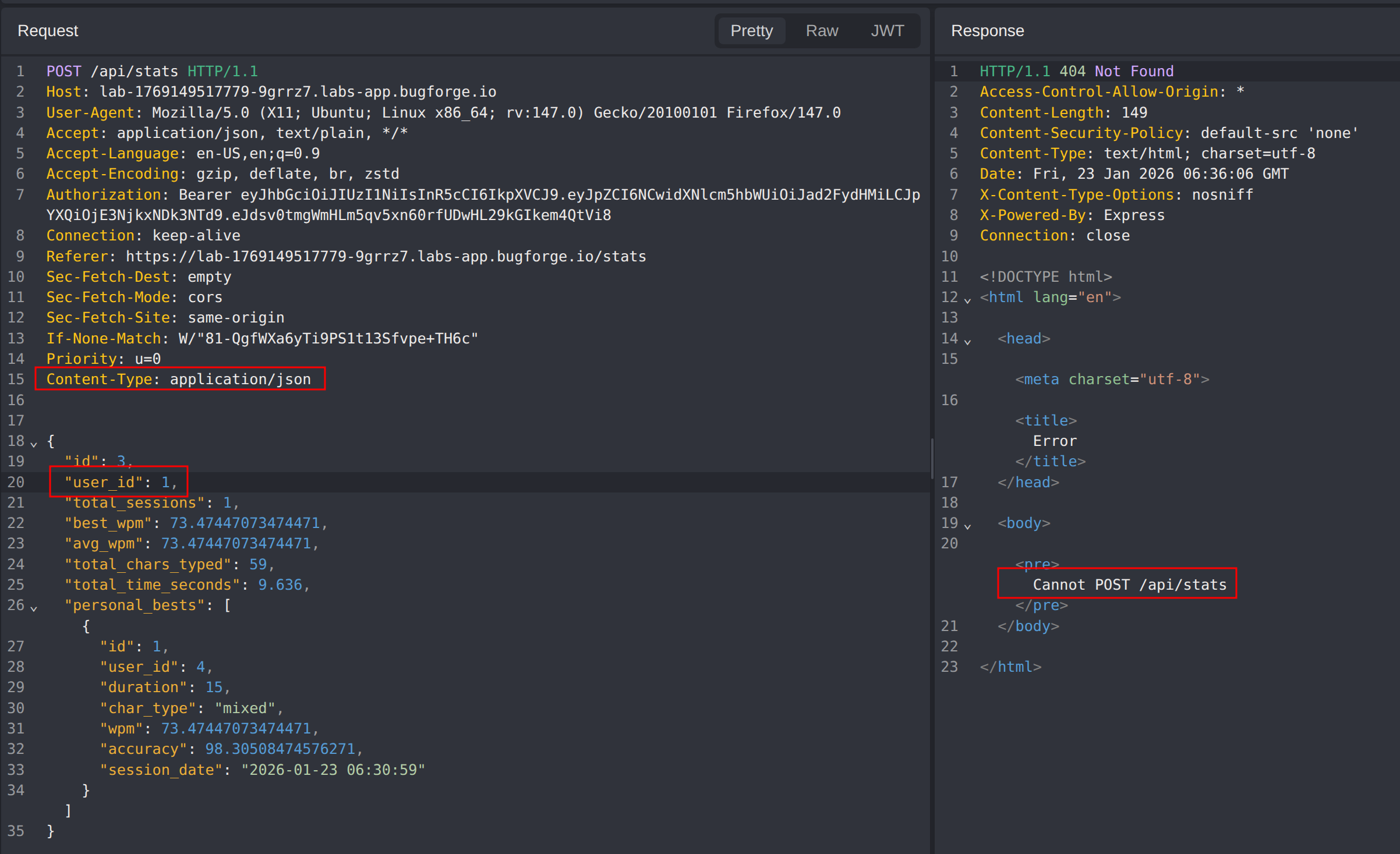1400x854 pixels.
Task: Click the Content-Type application/json header line
Action: 178,380
